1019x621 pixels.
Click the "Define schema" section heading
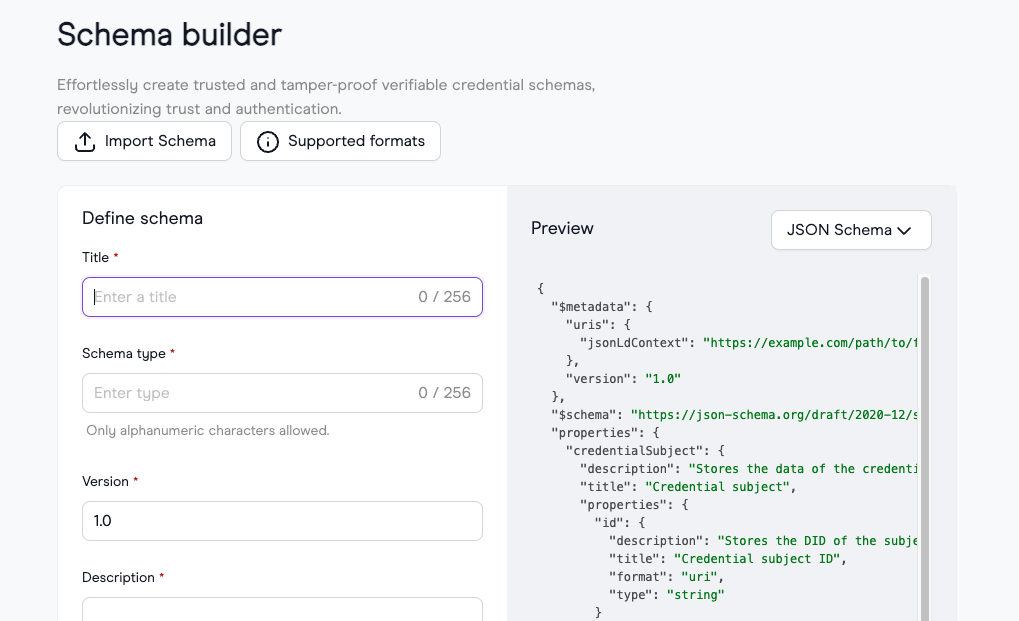click(x=142, y=218)
